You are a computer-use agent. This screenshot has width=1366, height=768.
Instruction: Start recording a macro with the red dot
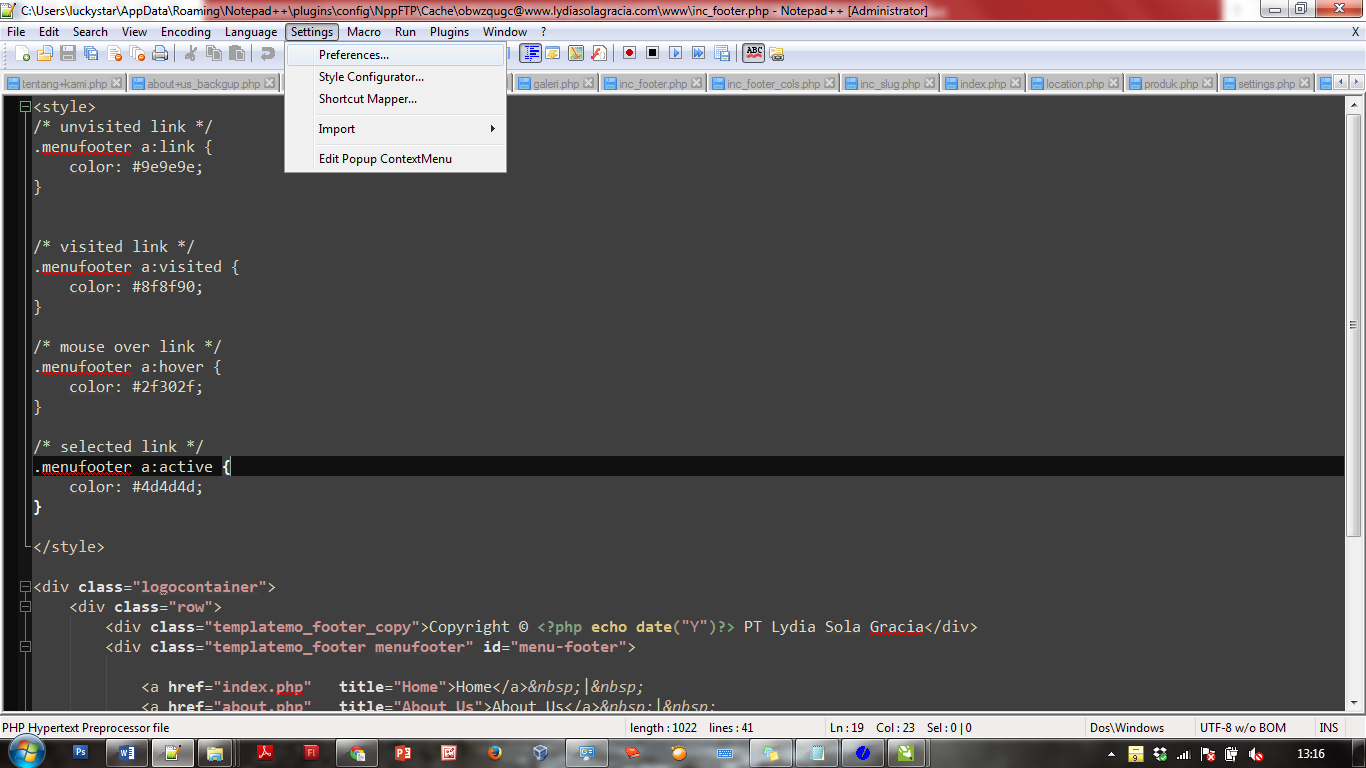(x=630, y=53)
